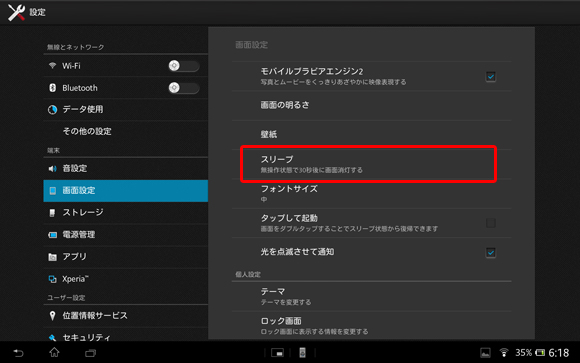Tap the 画面設定 display icon
Image resolution: width=580 pixels, height=363 pixels.
click(53, 191)
